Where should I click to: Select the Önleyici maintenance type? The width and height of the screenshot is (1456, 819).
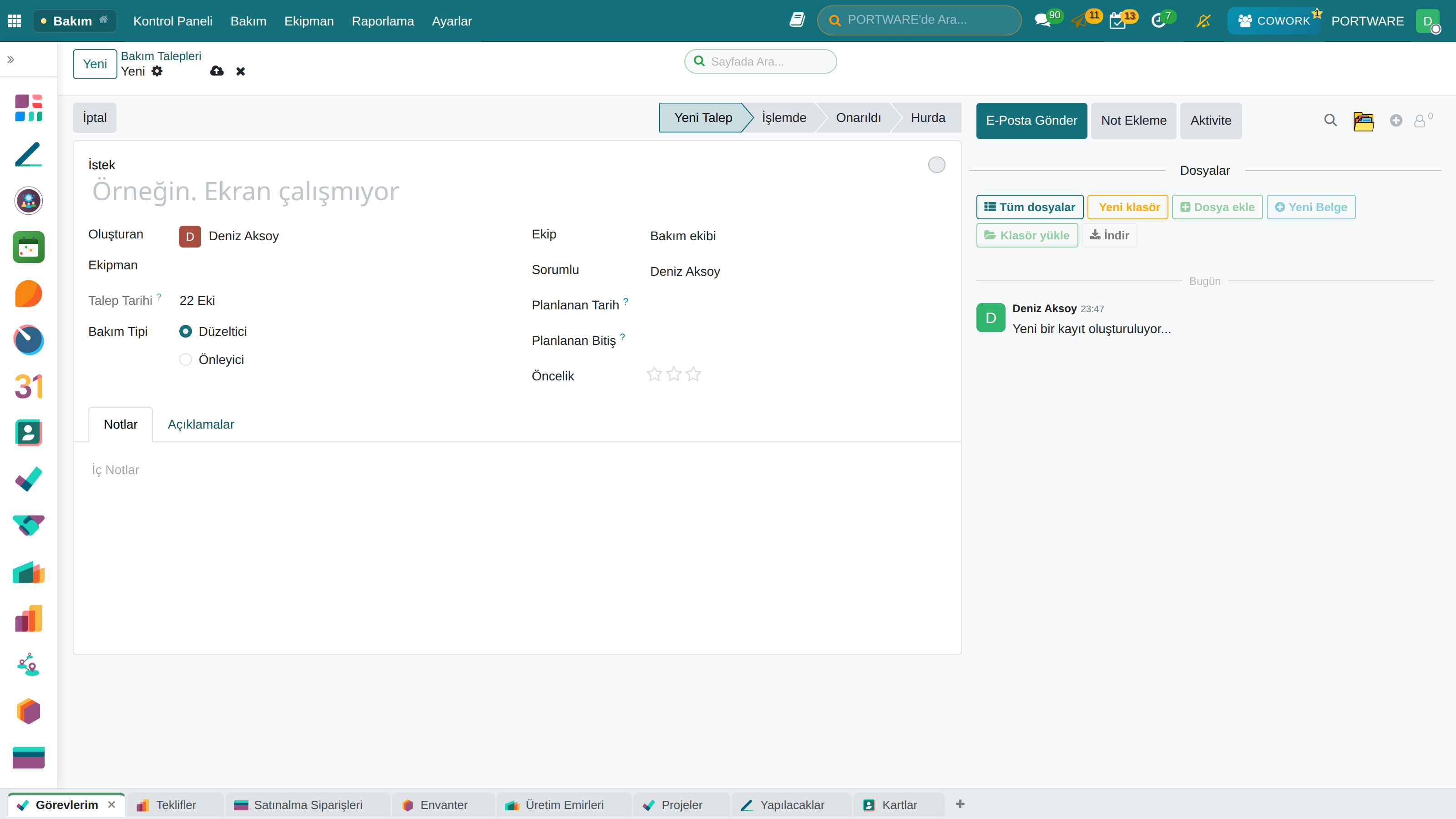tap(185, 359)
